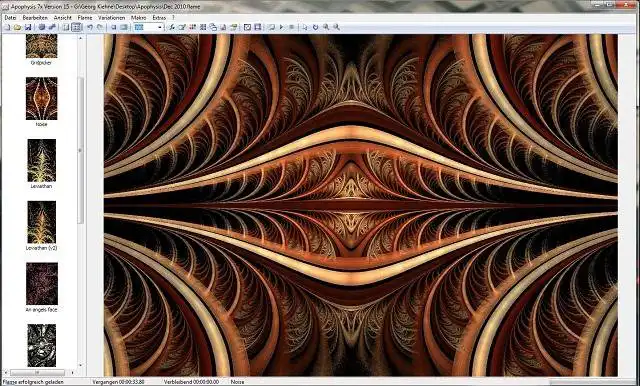Click the 'An angels face' label text

pos(42,310)
